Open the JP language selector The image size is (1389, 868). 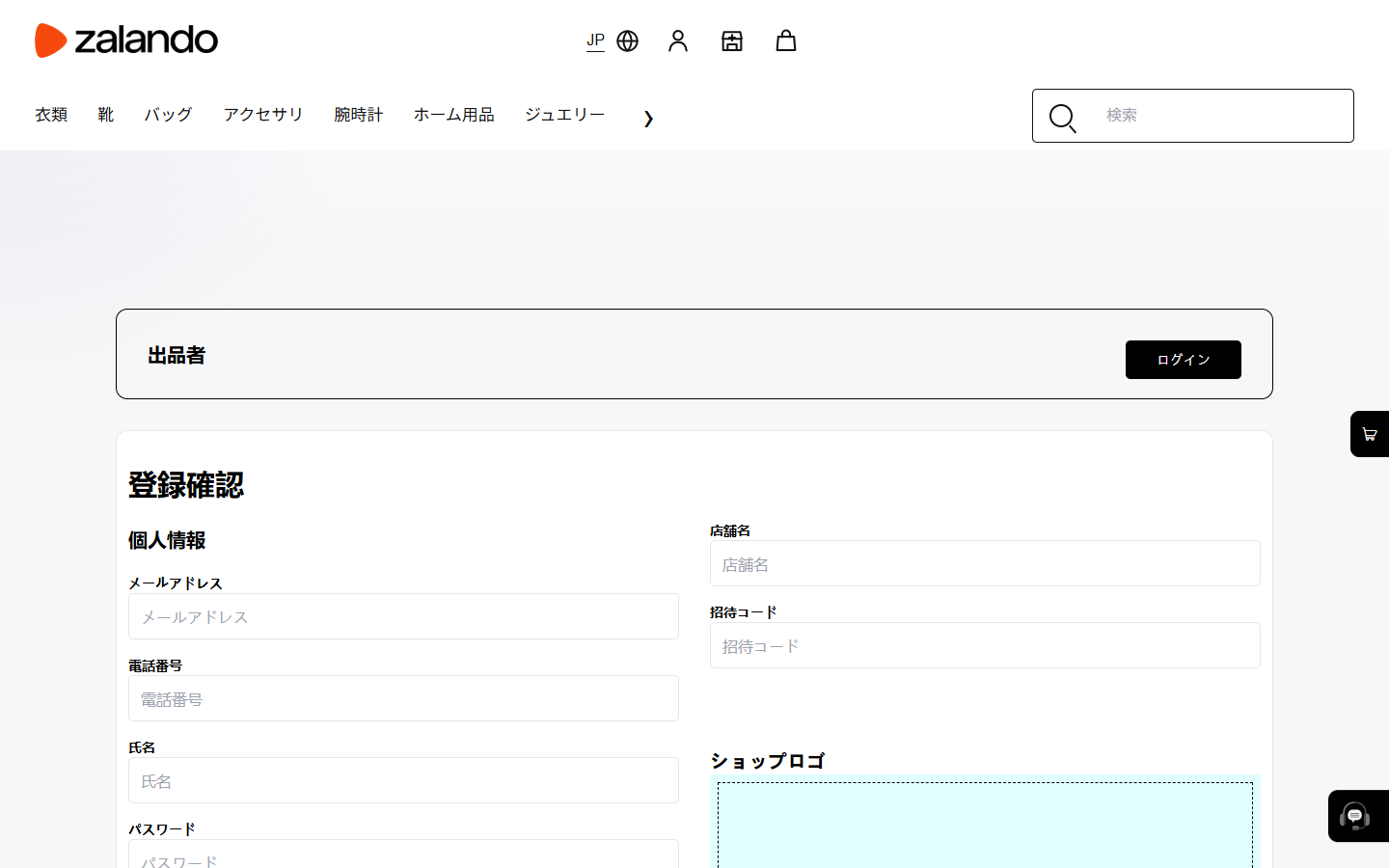[595, 41]
